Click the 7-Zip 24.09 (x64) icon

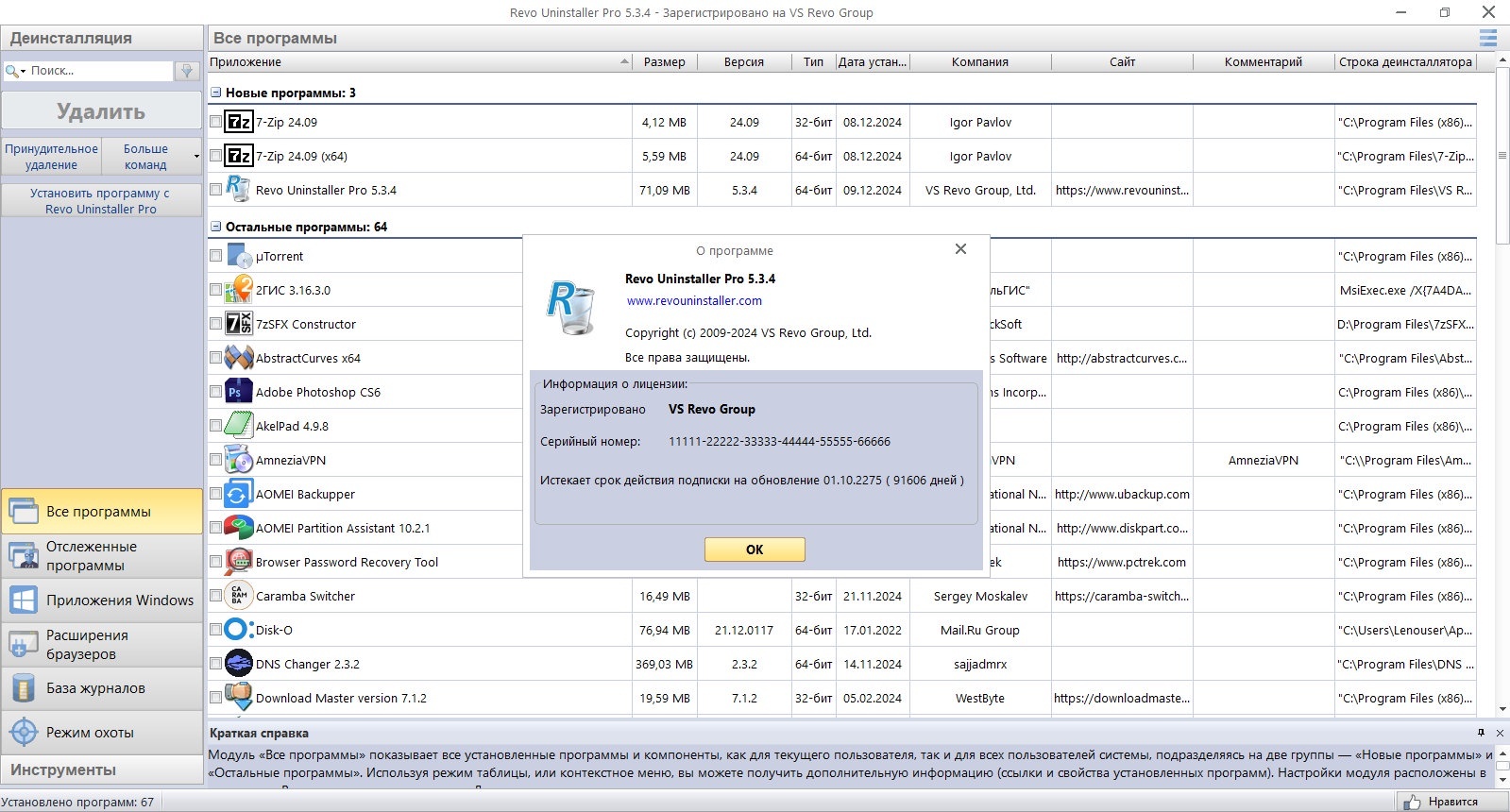239,156
